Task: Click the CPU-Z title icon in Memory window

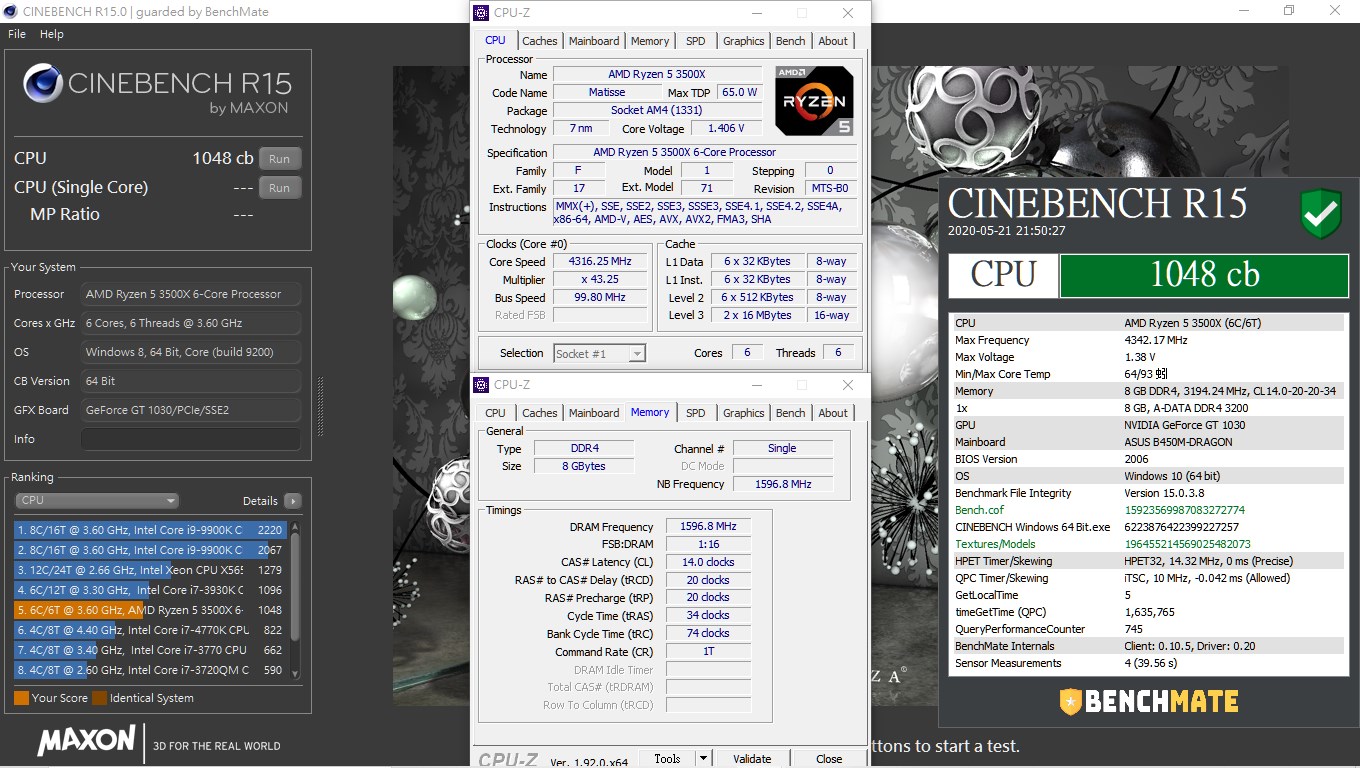Action: pos(481,385)
